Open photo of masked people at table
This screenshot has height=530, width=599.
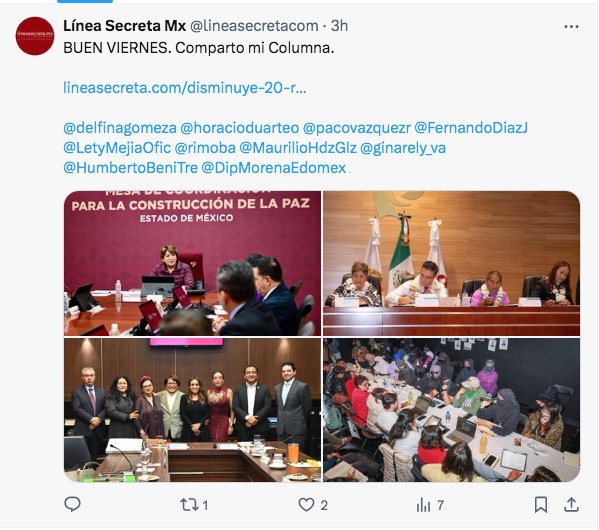tap(452, 410)
